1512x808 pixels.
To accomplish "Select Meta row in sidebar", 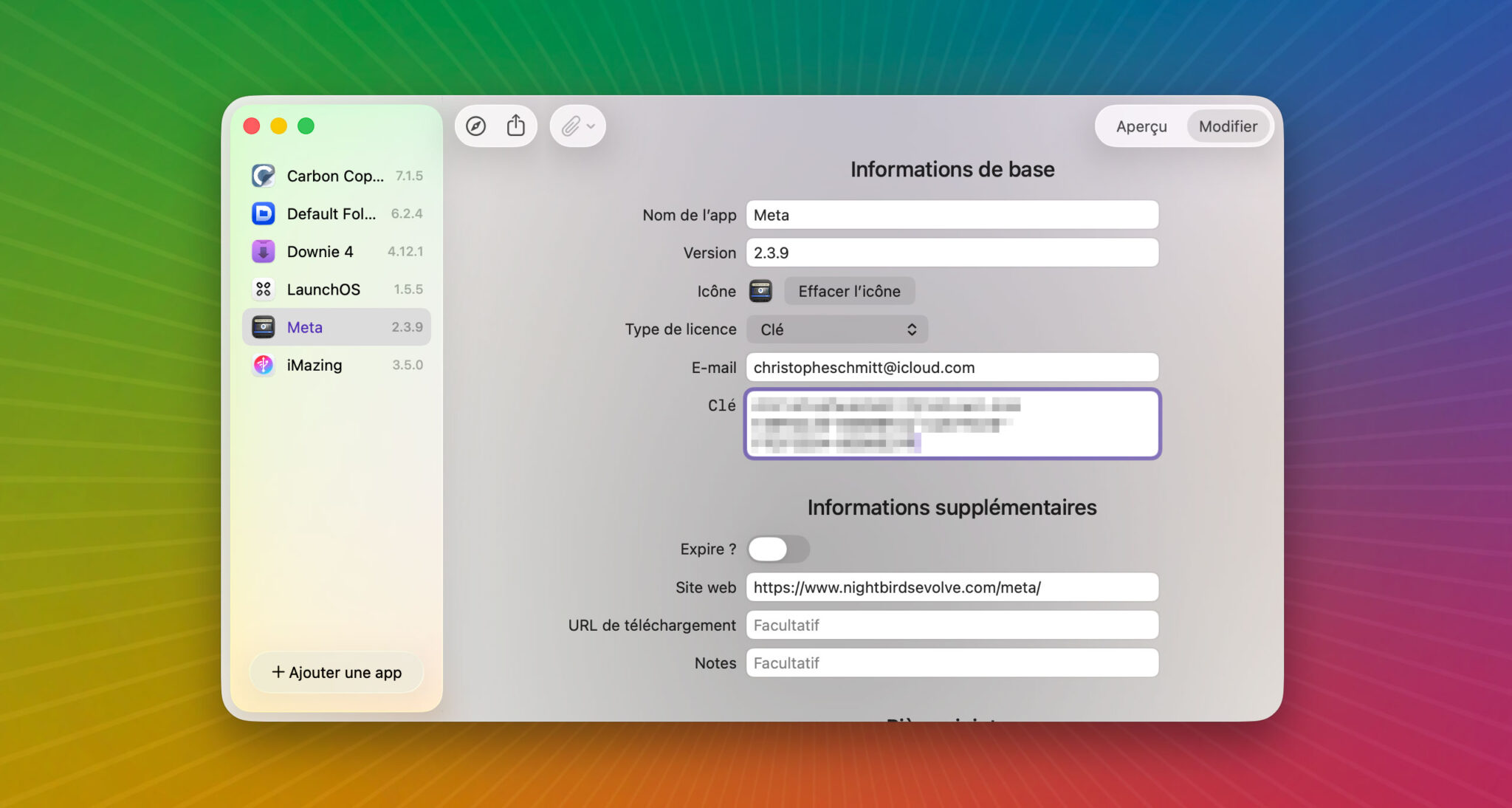I will pos(337,326).
